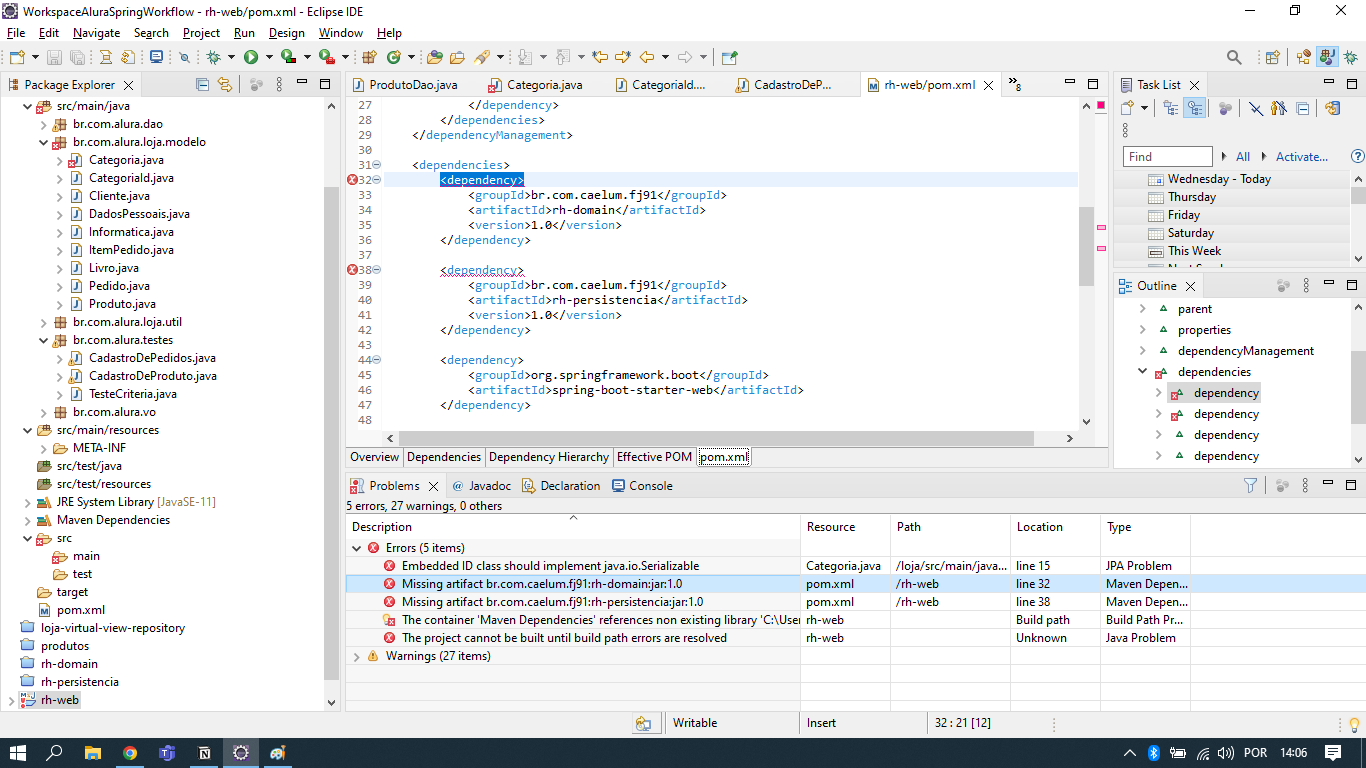Screen dimensions: 1366x768
Task: Click Last Edit Location toolbar icon
Action: coord(600,58)
